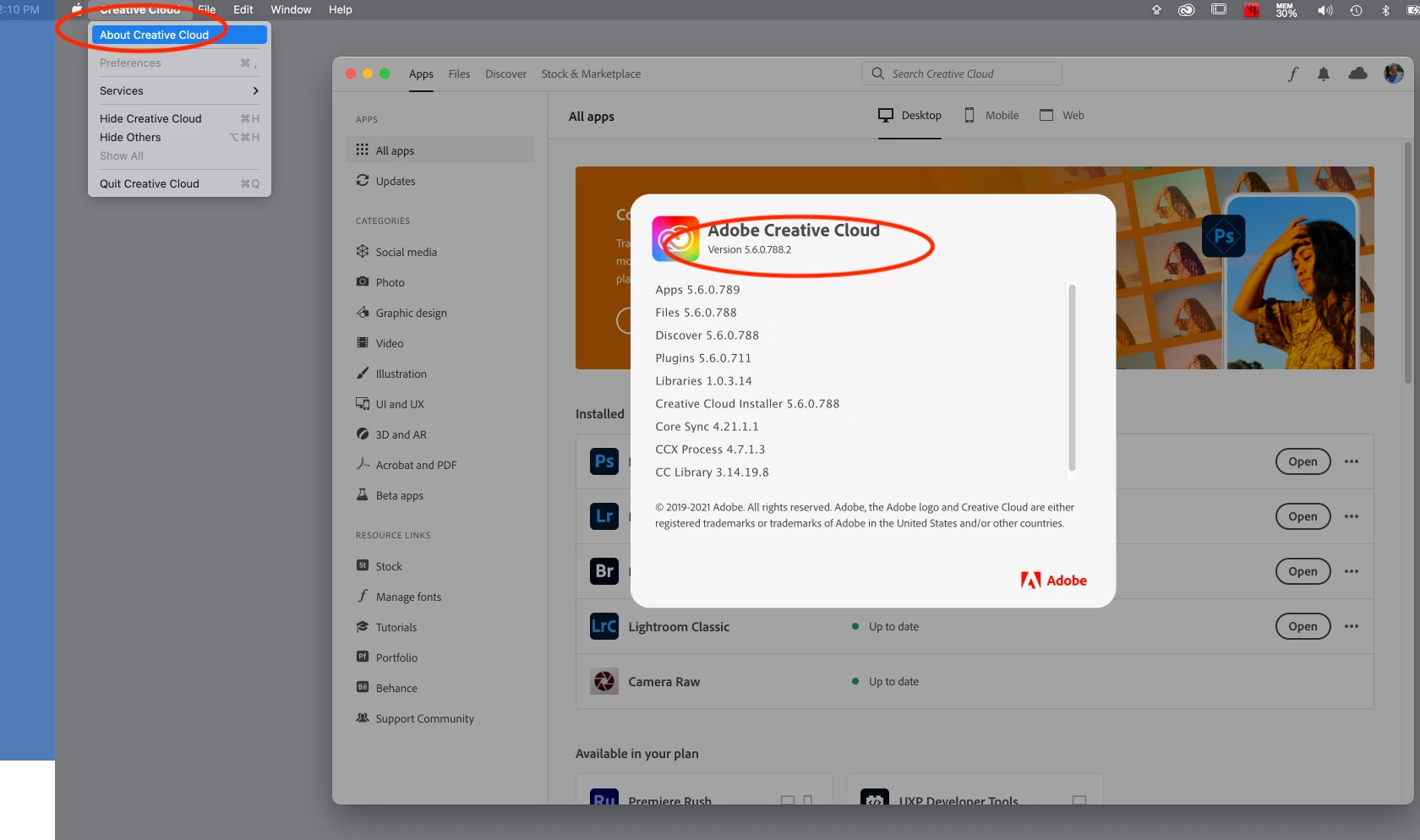1420x840 pixels.
Task: Open the Edit menu in menu bar
Action: (243, 9)
